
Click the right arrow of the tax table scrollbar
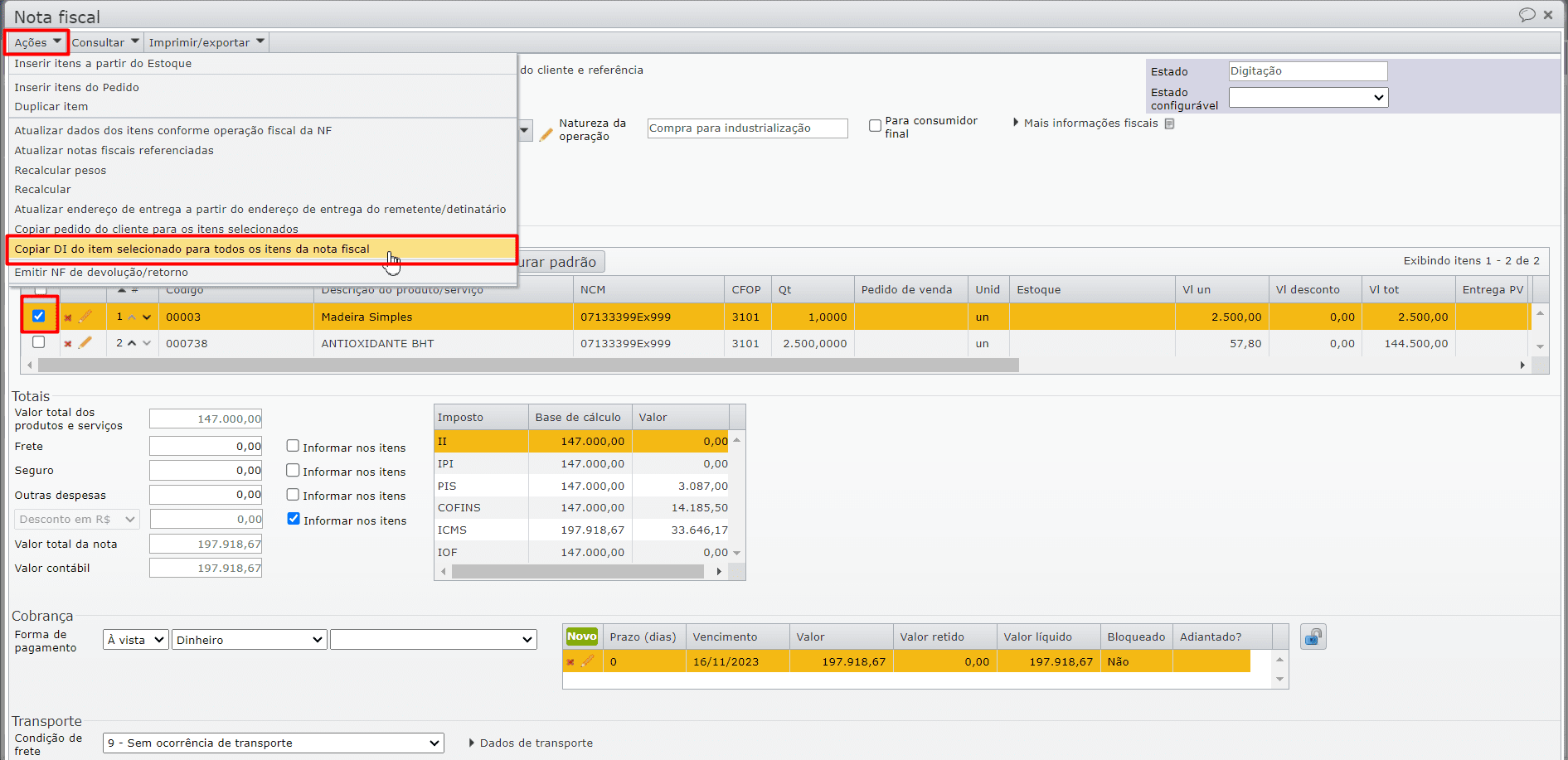[719, 571]
